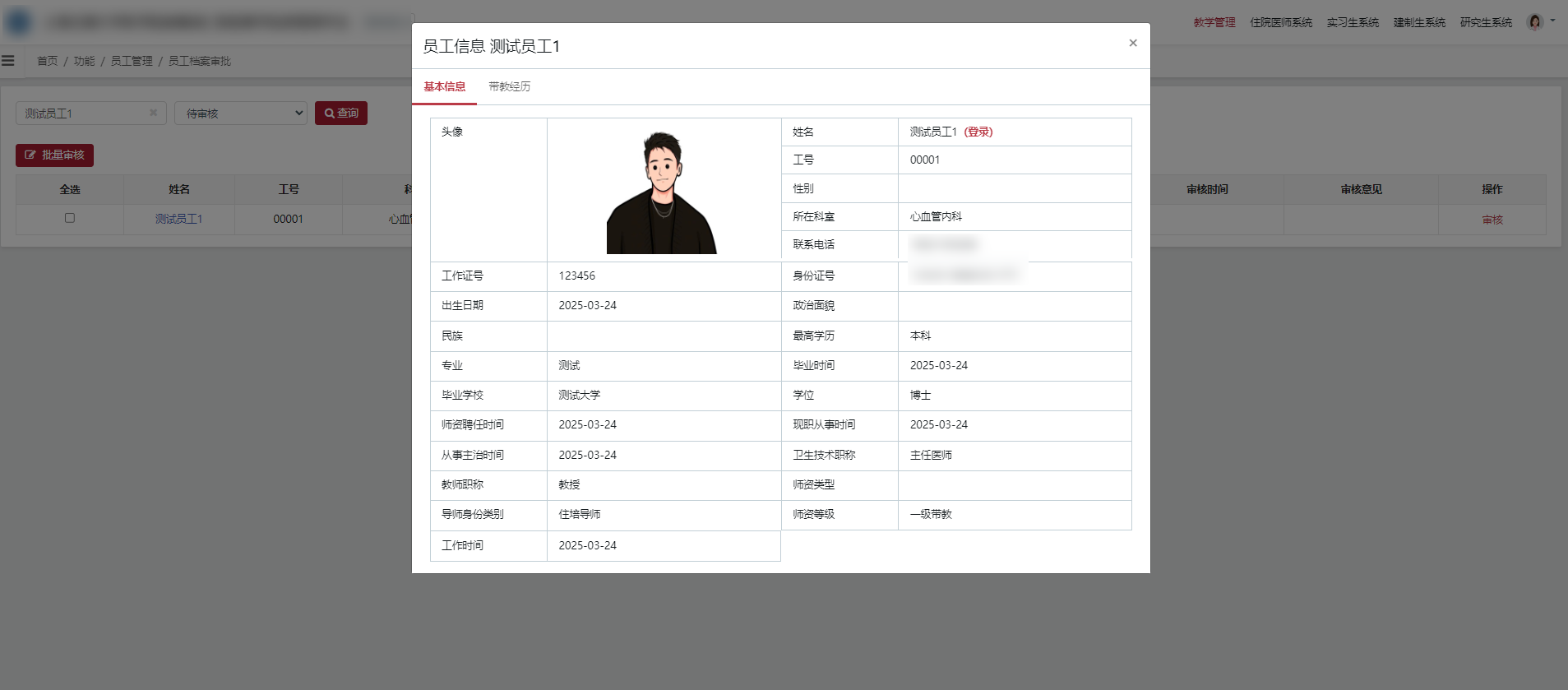1568x690 pixels.
Task: Expand the 待审核 status dropdown
Action: (240, 113)
